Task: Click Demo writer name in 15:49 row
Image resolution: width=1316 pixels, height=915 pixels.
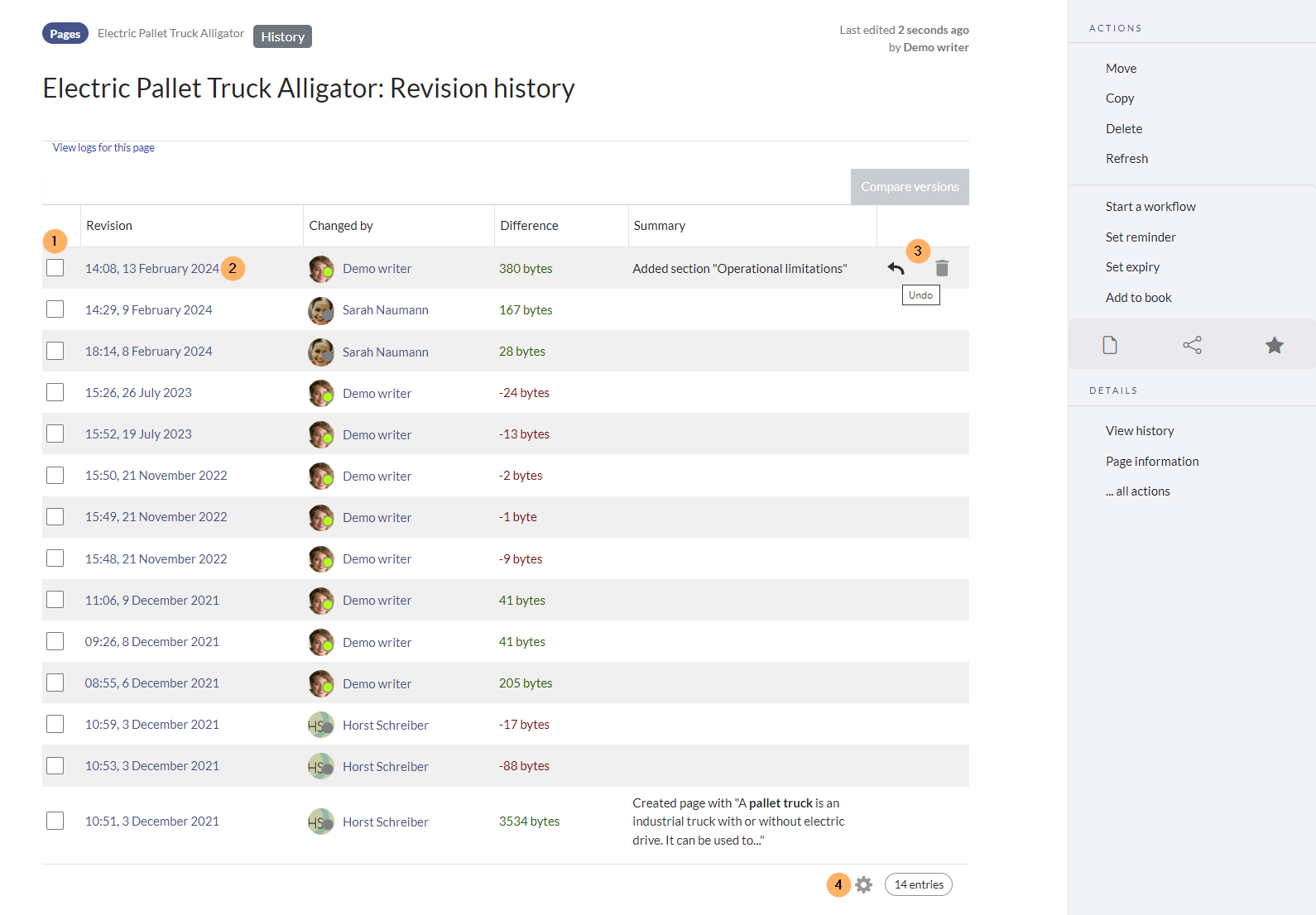Action: pyautogui.click(x=377, y=517)
